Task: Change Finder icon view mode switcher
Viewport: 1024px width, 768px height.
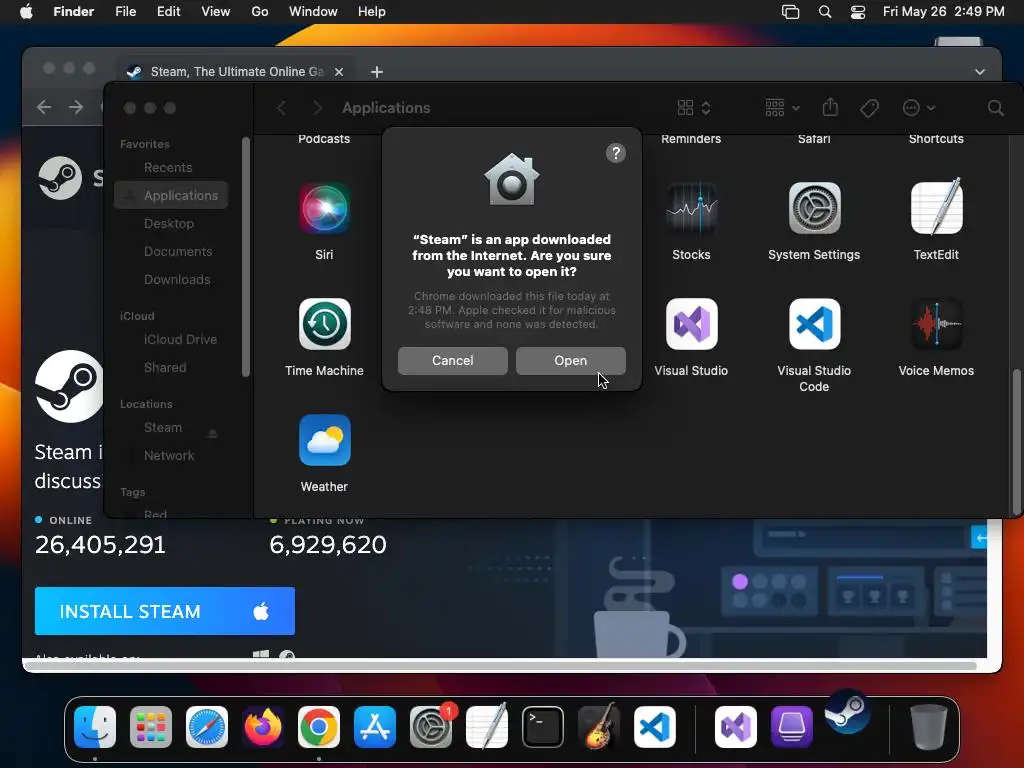Action: click(x=694, y=108)
